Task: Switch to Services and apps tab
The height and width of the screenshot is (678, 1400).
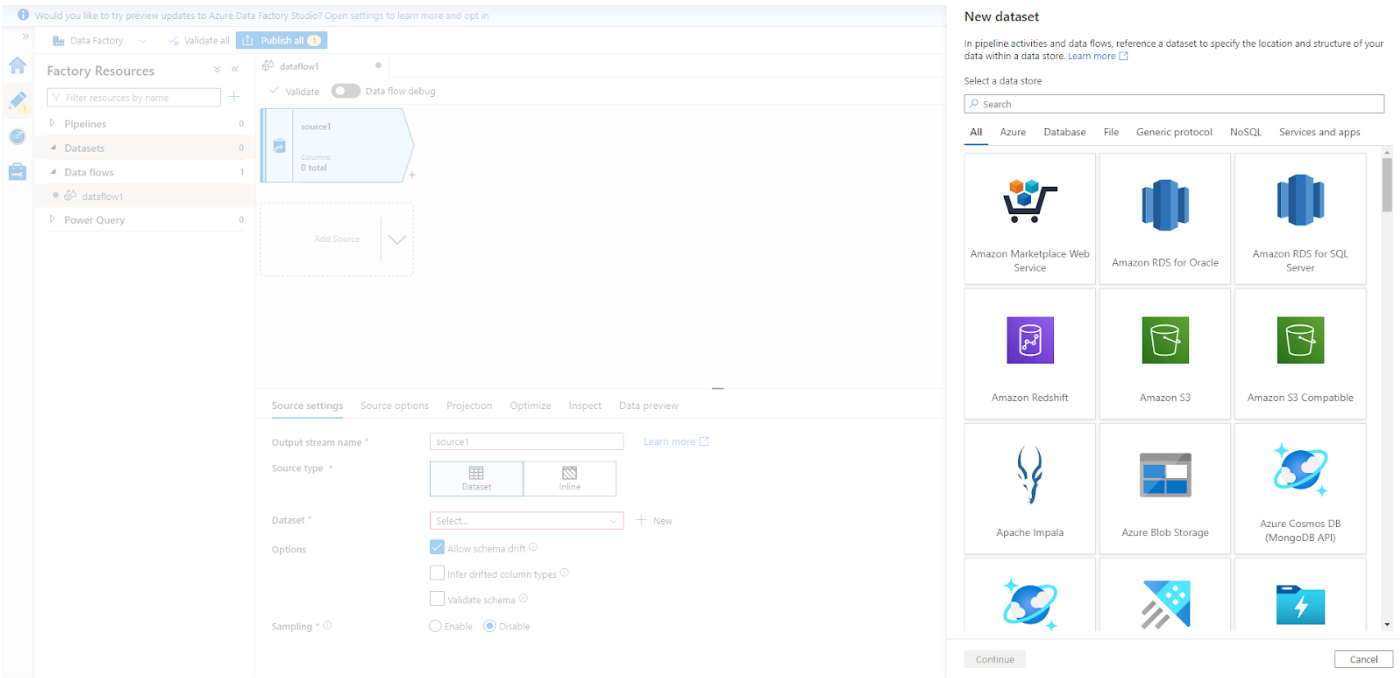Action: (1320, 132)
